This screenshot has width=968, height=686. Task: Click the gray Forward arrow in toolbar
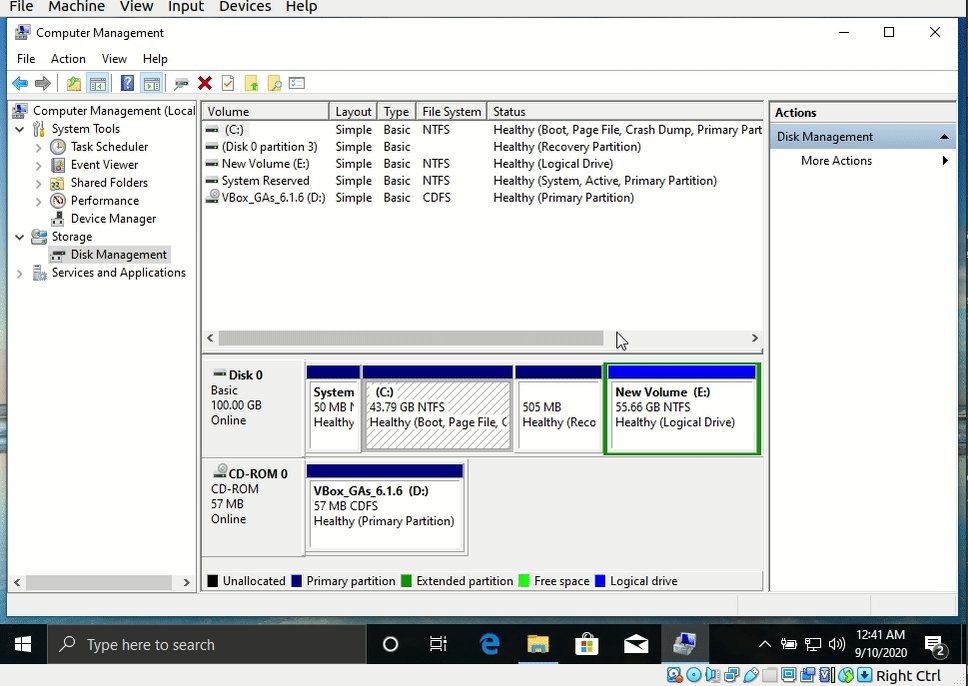pyautogui.click(x=43, y=83)
